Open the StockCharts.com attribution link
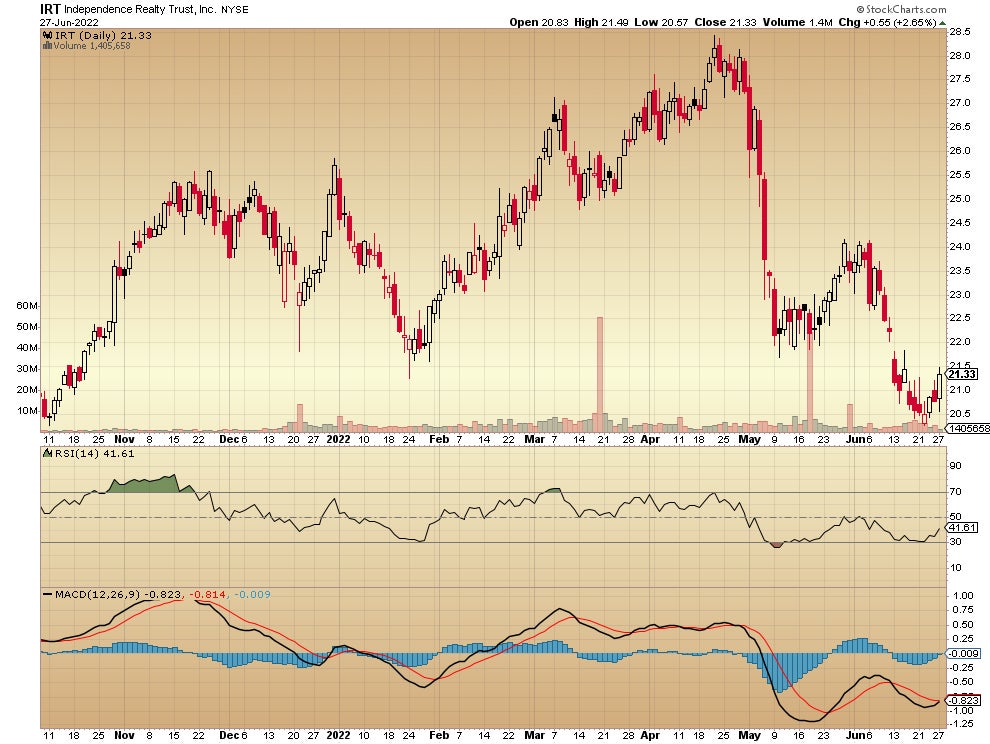 pyautogui.click(x=901, y=9)
